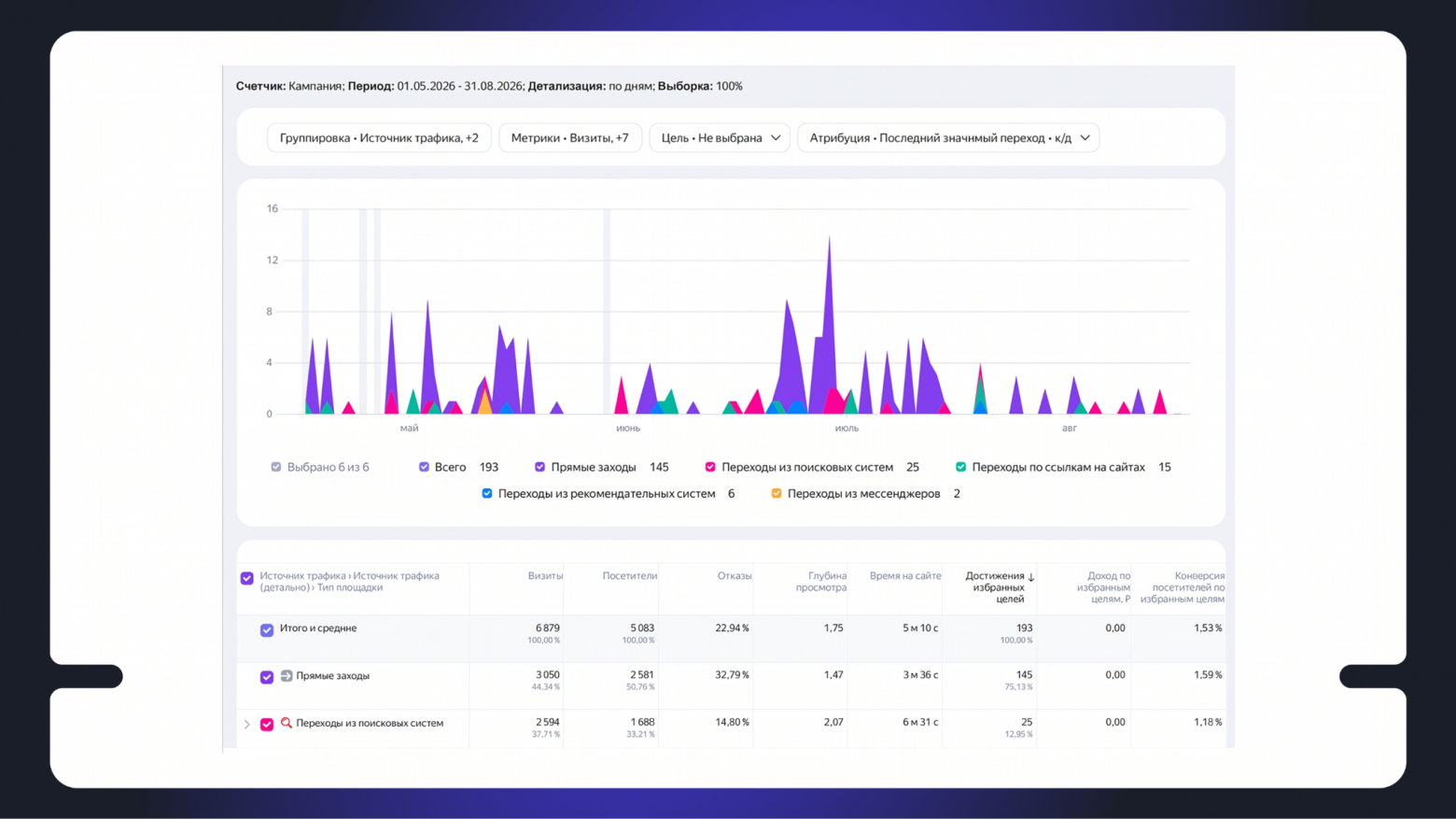This screenshot has width=1456, height=819.
Task: Uncheck the Всего series in chart legend
Action: (x=424, y=467)
